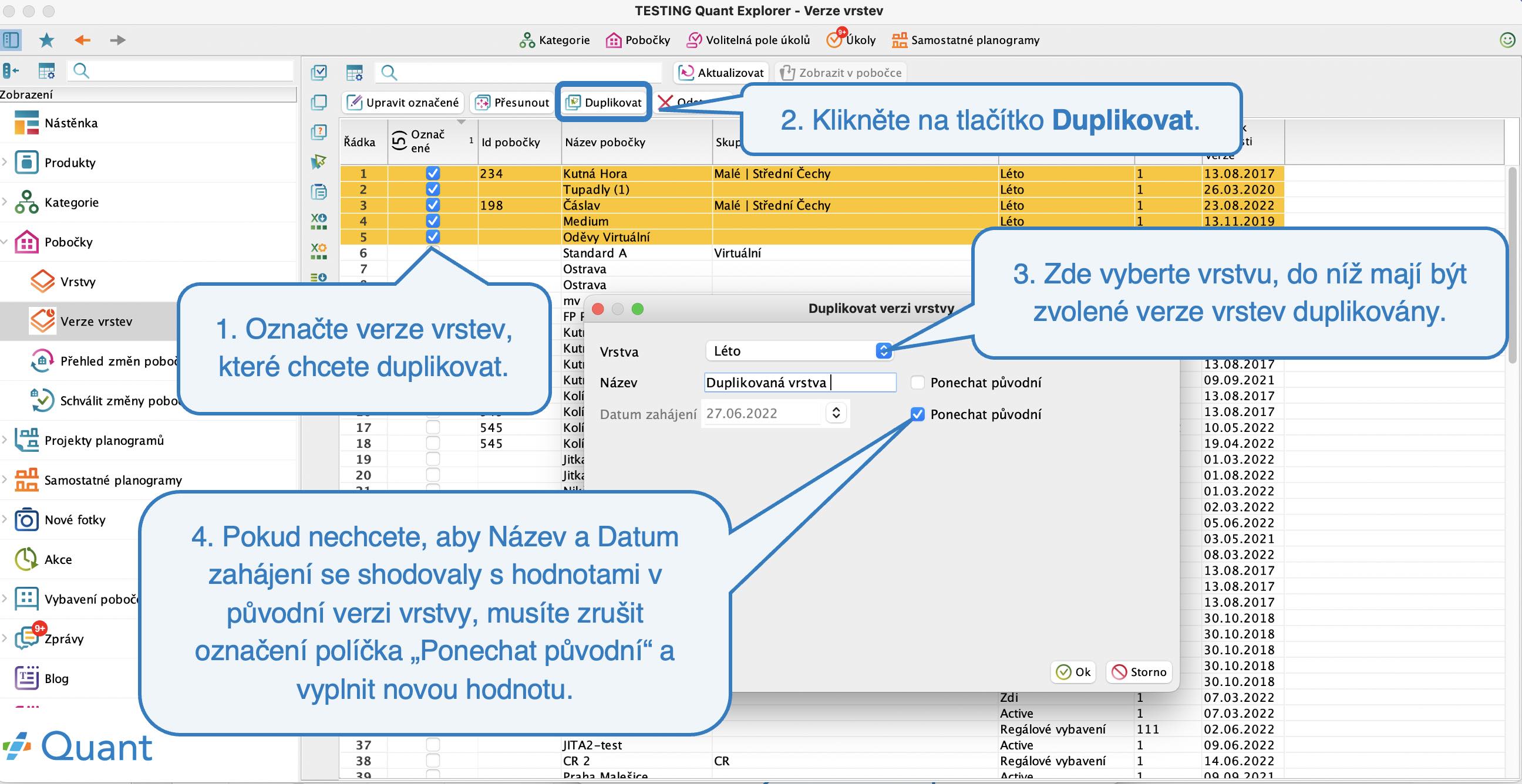The image size is (1522, 784).
Task: Click the Duplikovat button
Action: click(x=603, y=103)
